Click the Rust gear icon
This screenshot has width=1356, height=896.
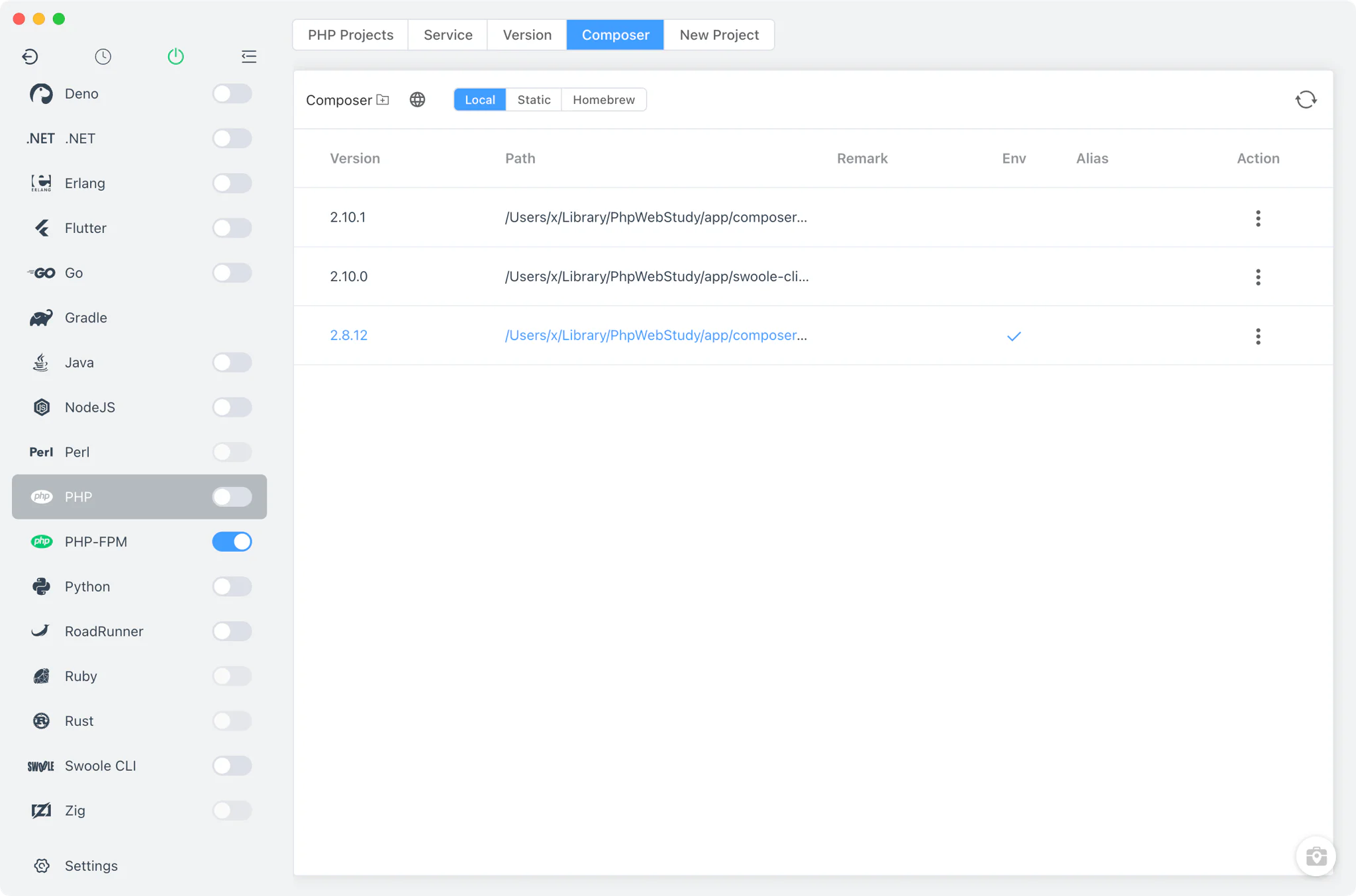[x=41, y=721]
